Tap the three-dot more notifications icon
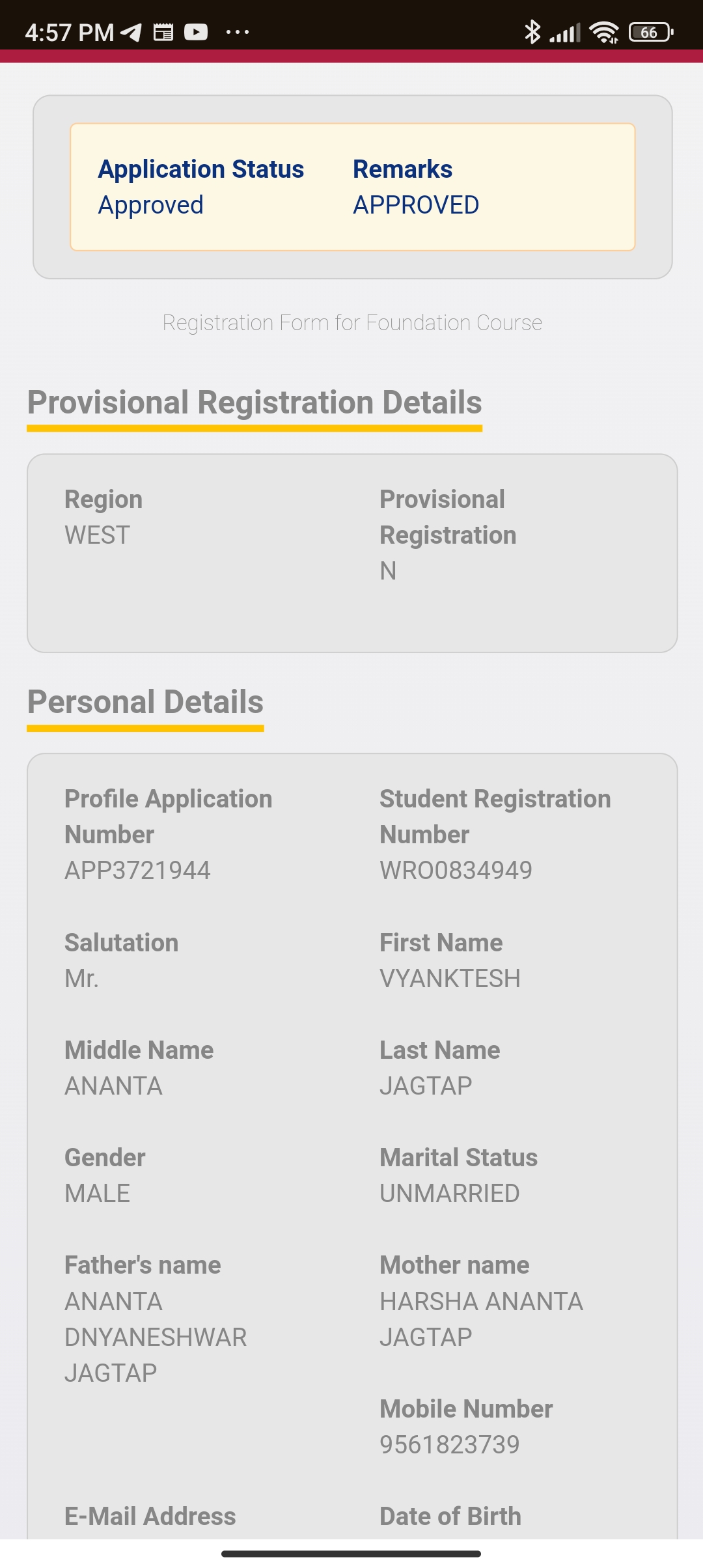The height and width of the screenshot is (1568, 703). point(237,32)
